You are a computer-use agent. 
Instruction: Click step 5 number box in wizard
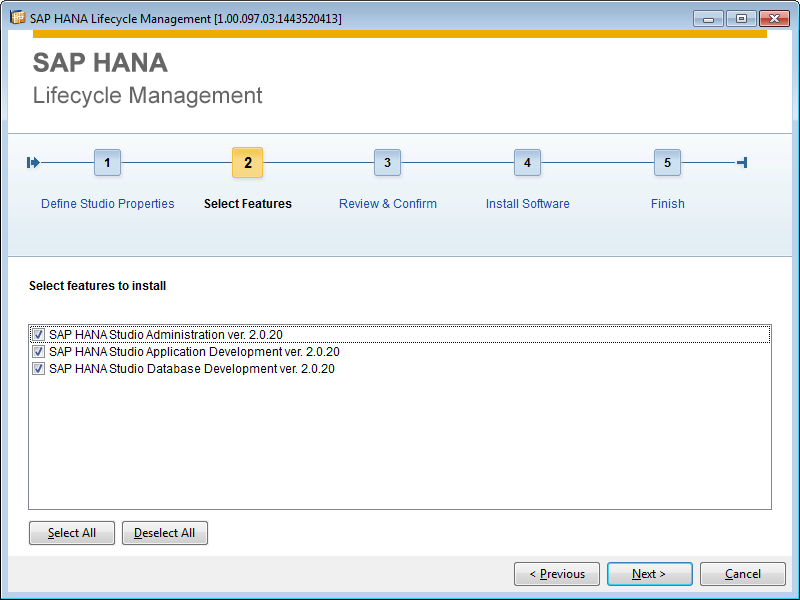coord(667,163)
